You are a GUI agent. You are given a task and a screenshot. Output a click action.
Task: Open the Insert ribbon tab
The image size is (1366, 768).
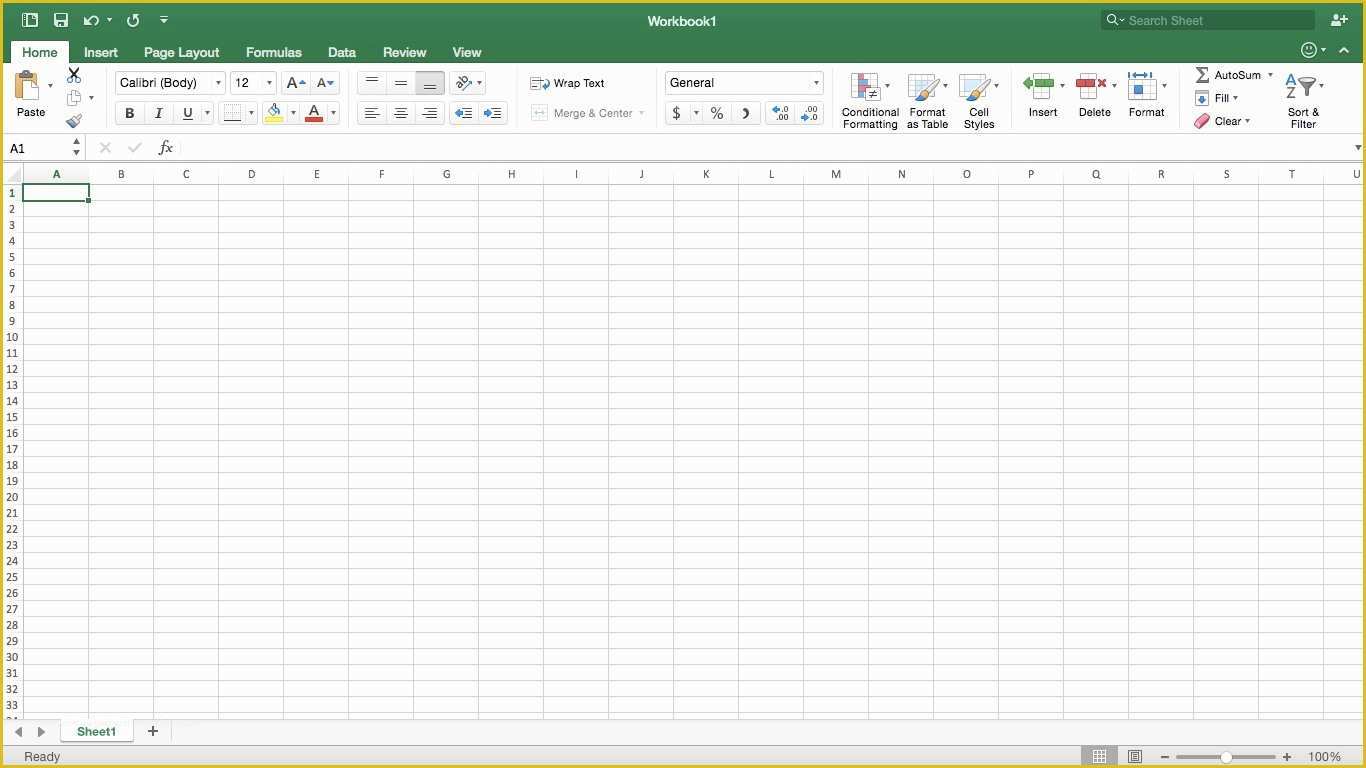(101, 52)
